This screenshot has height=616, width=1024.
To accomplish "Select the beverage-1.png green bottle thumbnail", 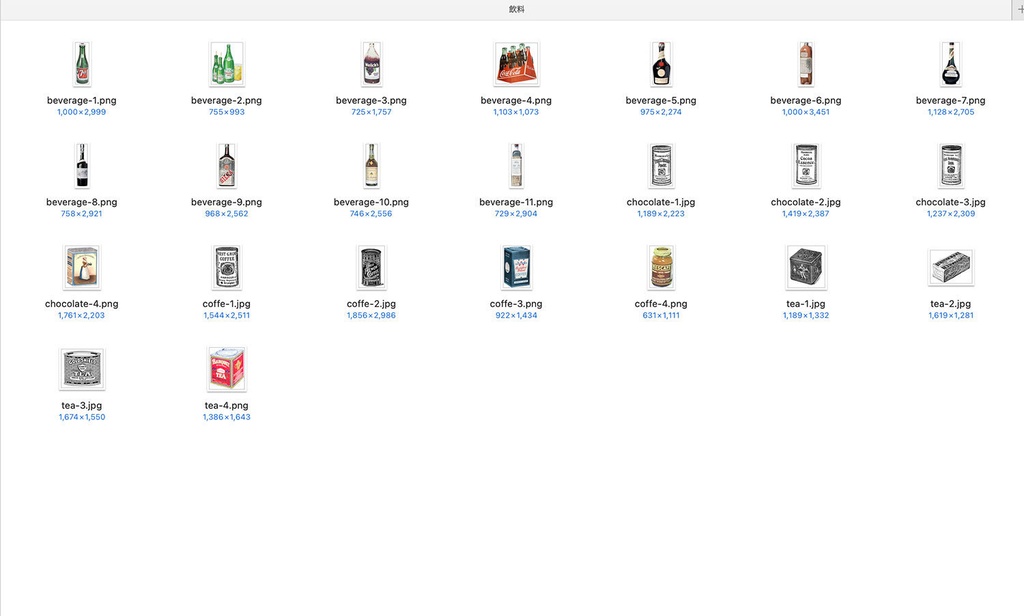I will 82,64.
